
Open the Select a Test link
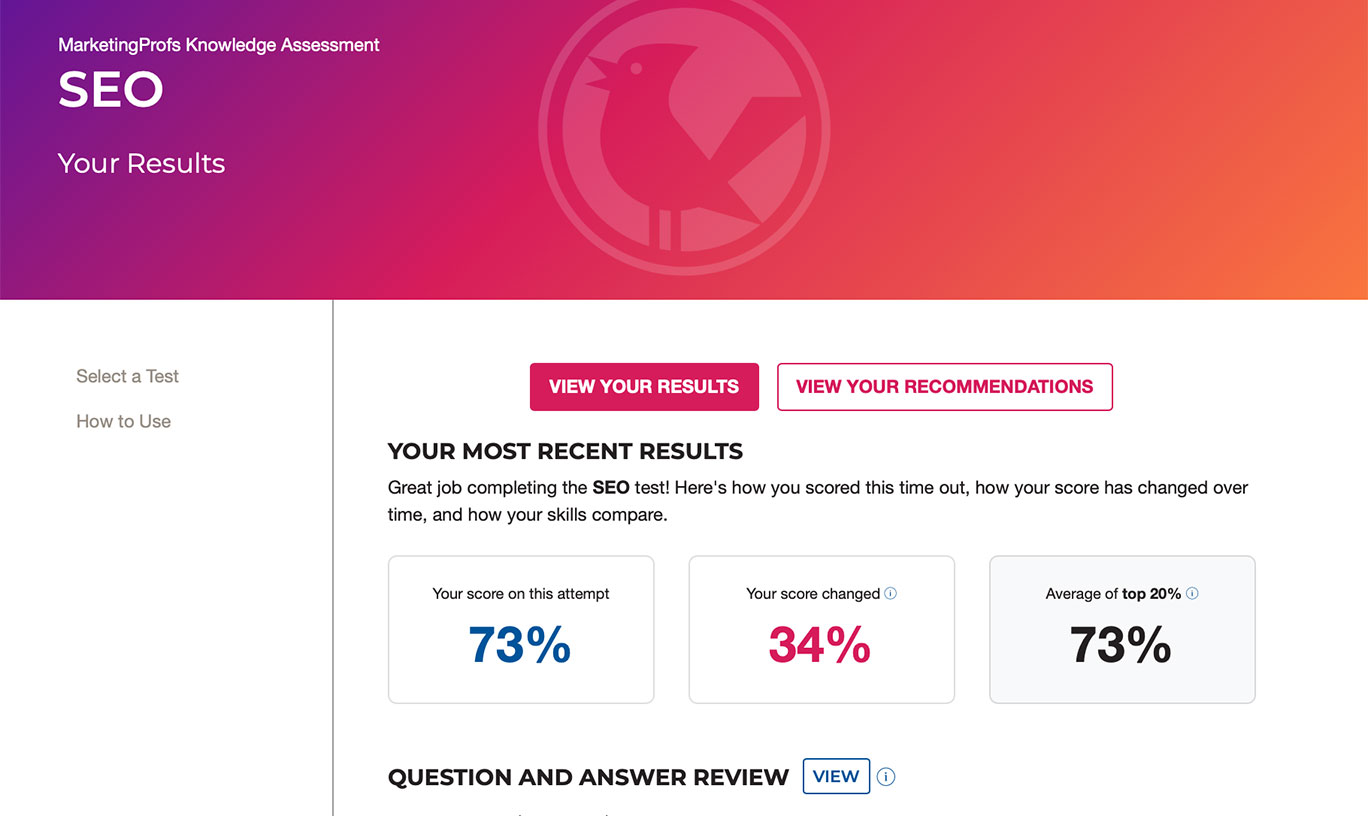click(x=127, y=376)
